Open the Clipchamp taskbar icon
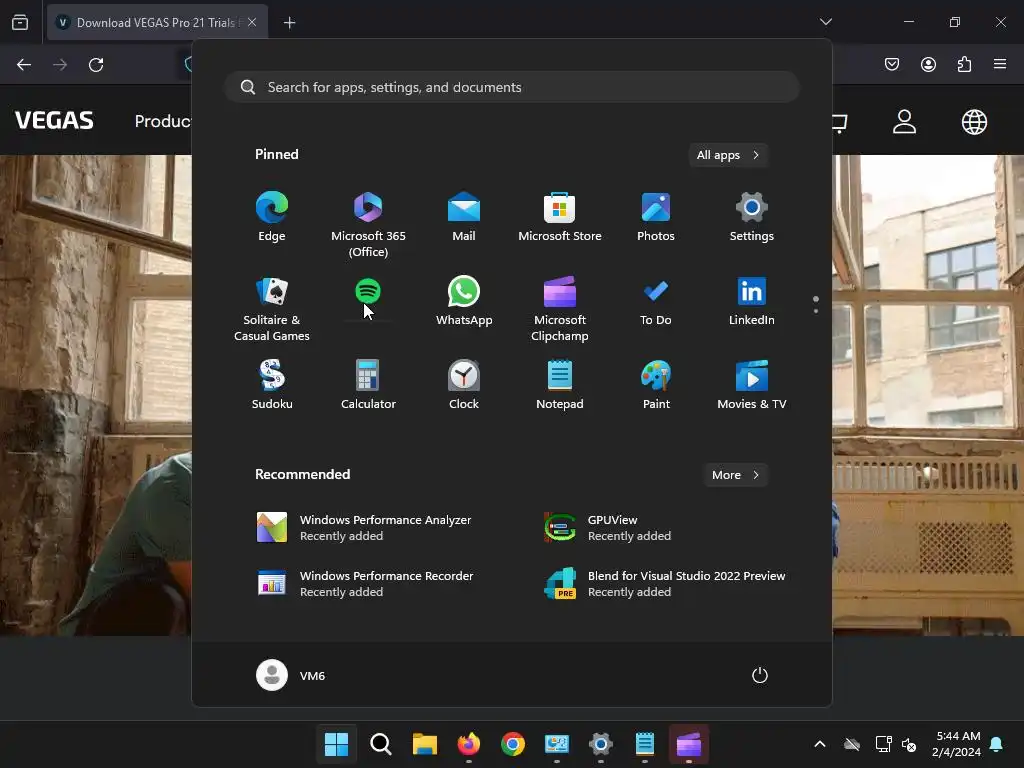Screen dimensions: 1024x768 click(x=689, y=744)
